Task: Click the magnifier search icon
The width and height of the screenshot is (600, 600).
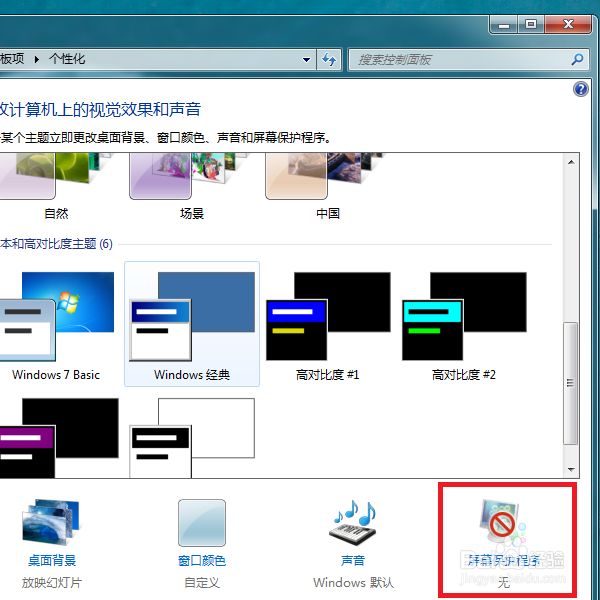Action: point(577,59)
